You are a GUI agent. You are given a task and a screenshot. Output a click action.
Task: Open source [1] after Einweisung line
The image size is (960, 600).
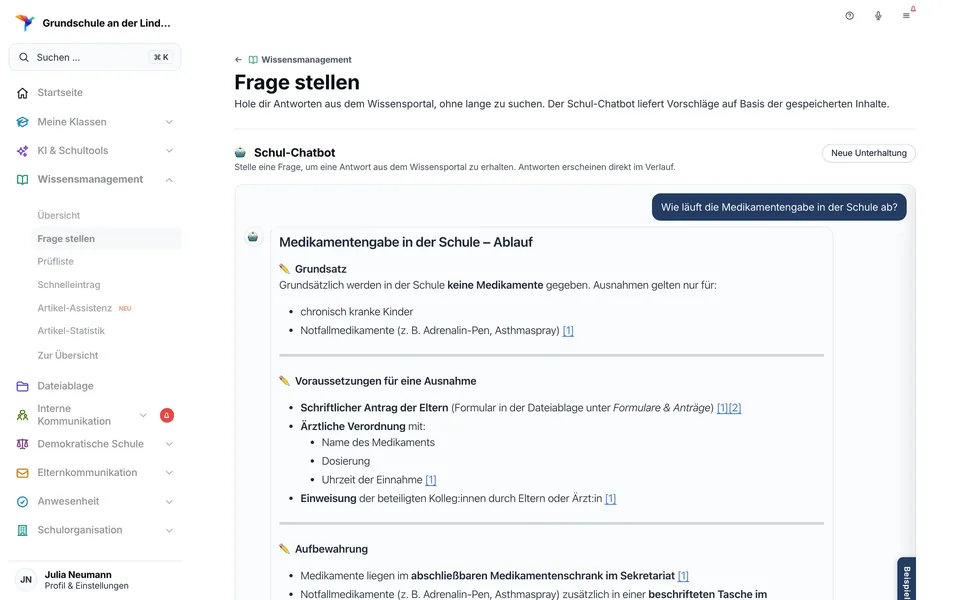pos(610,498)
